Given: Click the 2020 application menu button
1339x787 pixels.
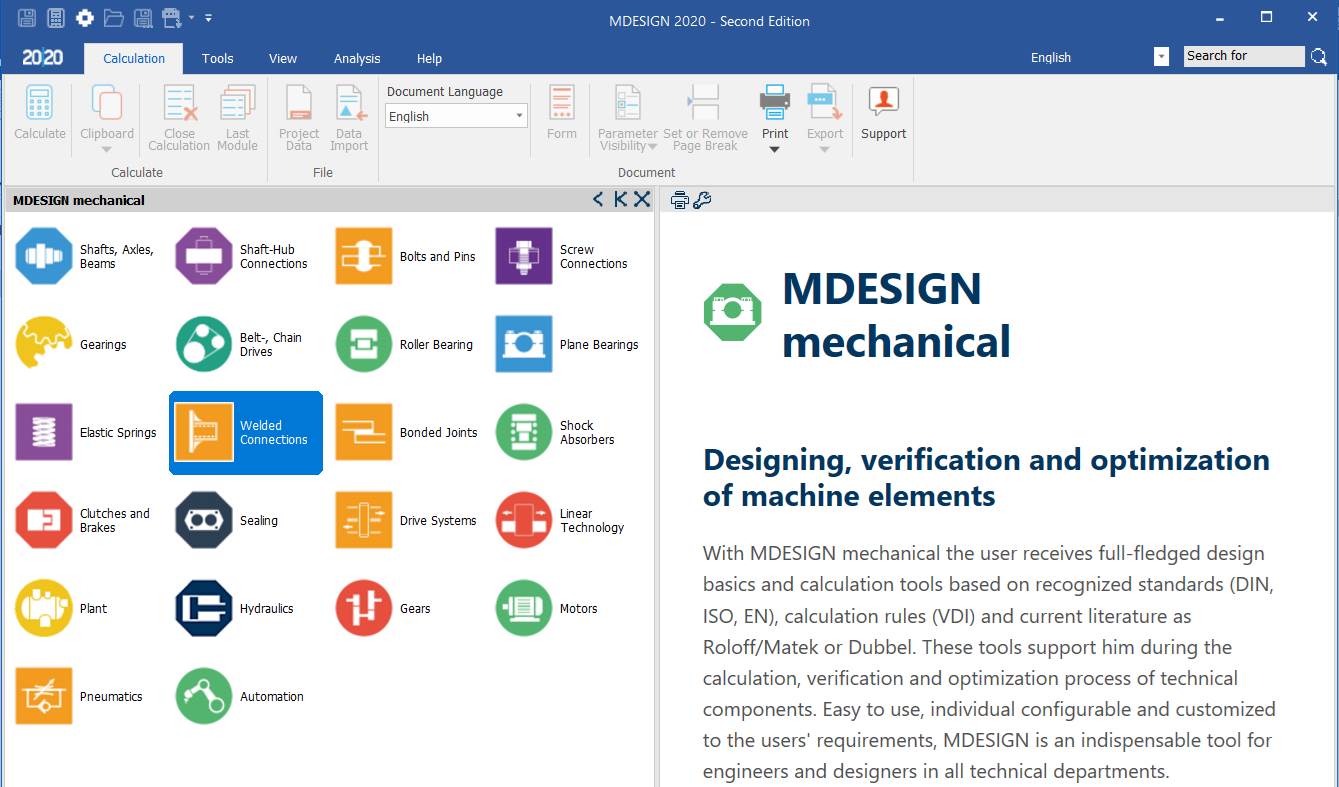Looking at the screenshot, I should pyautogui.click(x=42, y=58).
